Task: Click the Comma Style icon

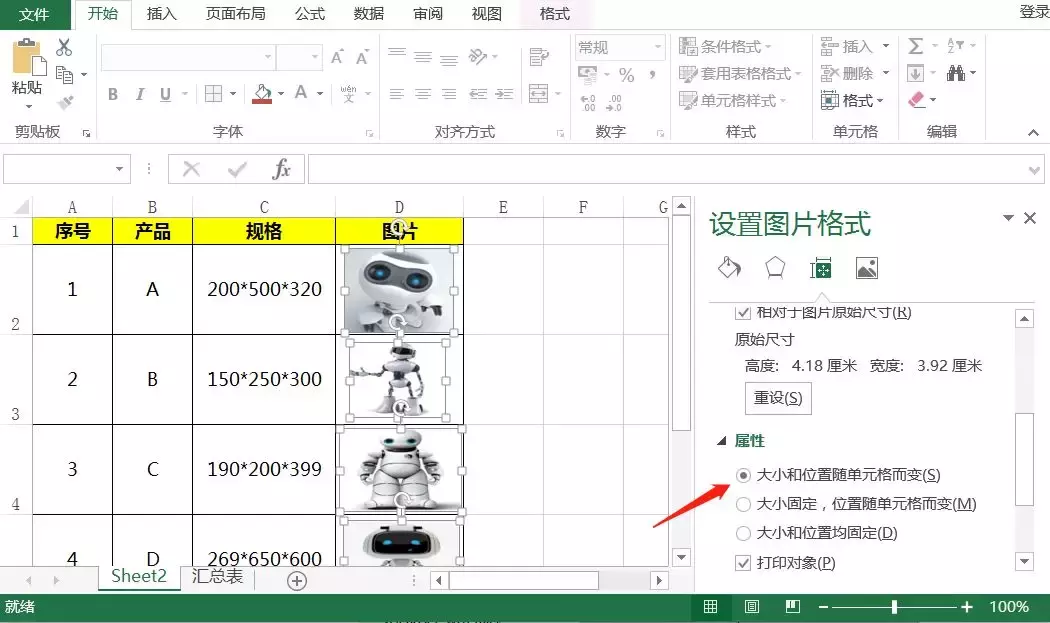Action: coord(652,74)
